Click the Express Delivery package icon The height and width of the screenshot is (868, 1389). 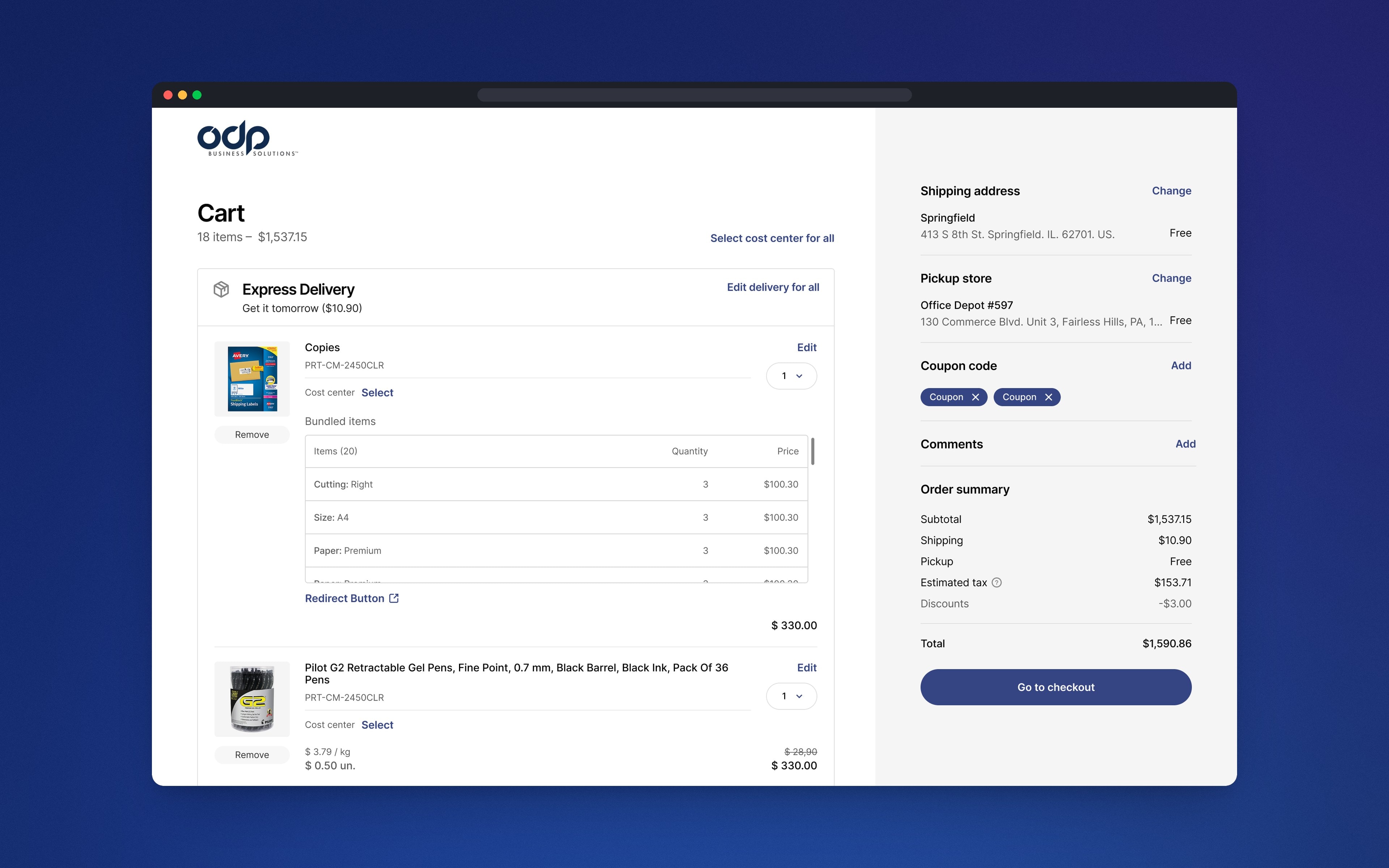coord(221,289)
